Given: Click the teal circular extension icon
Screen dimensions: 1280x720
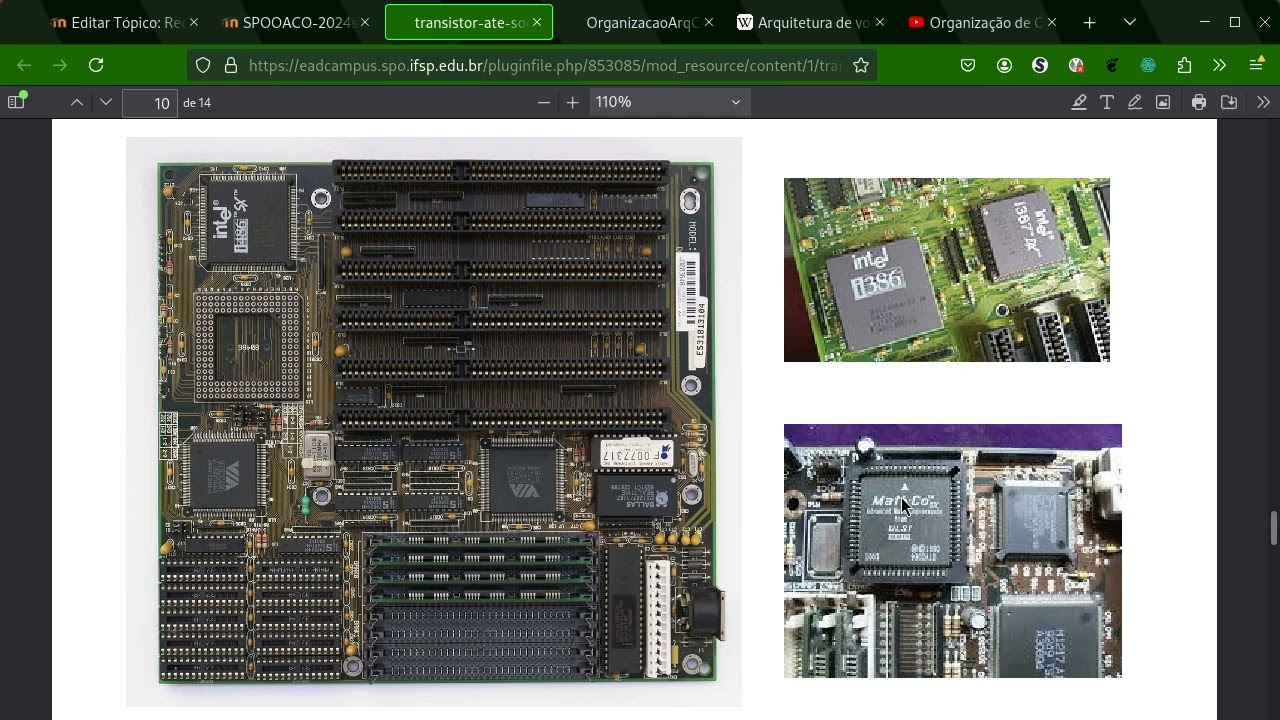Looking at the screenshot, I should [x=1148, y=65].
